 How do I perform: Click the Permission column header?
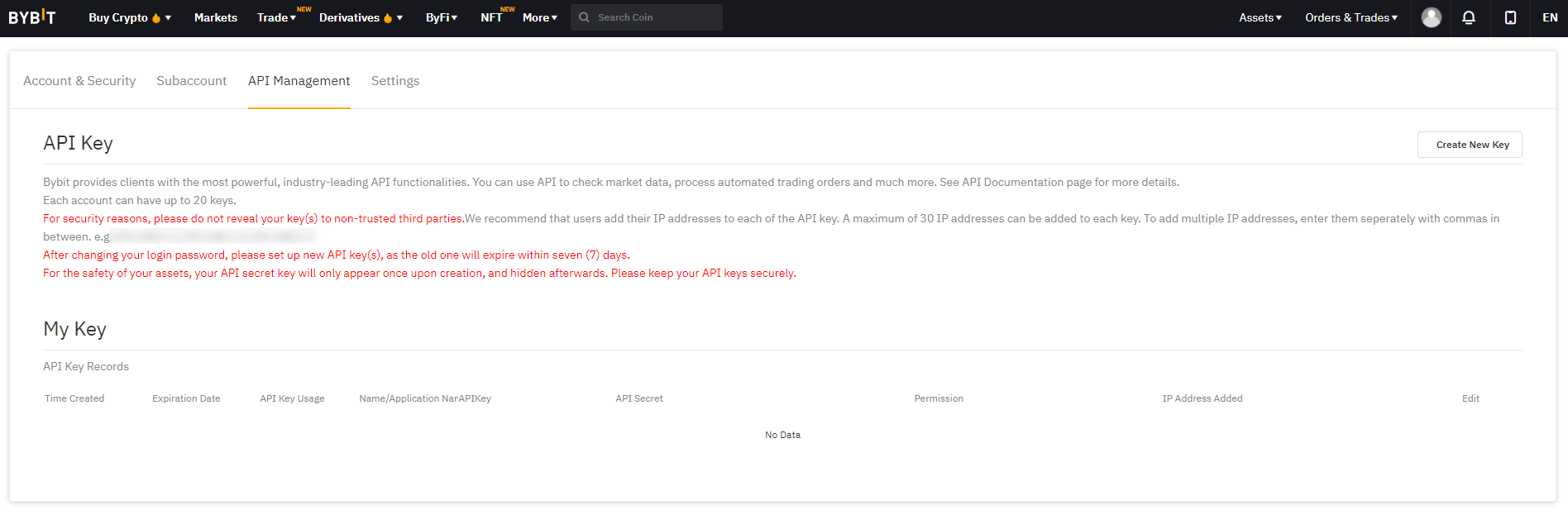coord(939,398)
